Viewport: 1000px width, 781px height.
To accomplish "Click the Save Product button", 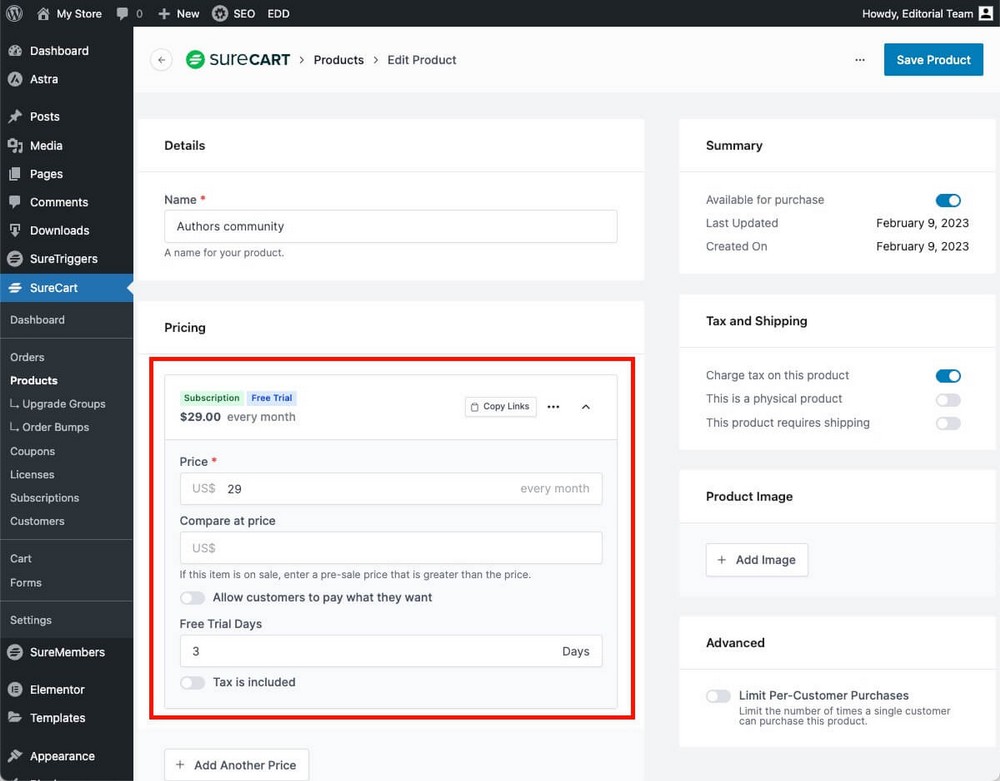I will [x=933, y=60].
